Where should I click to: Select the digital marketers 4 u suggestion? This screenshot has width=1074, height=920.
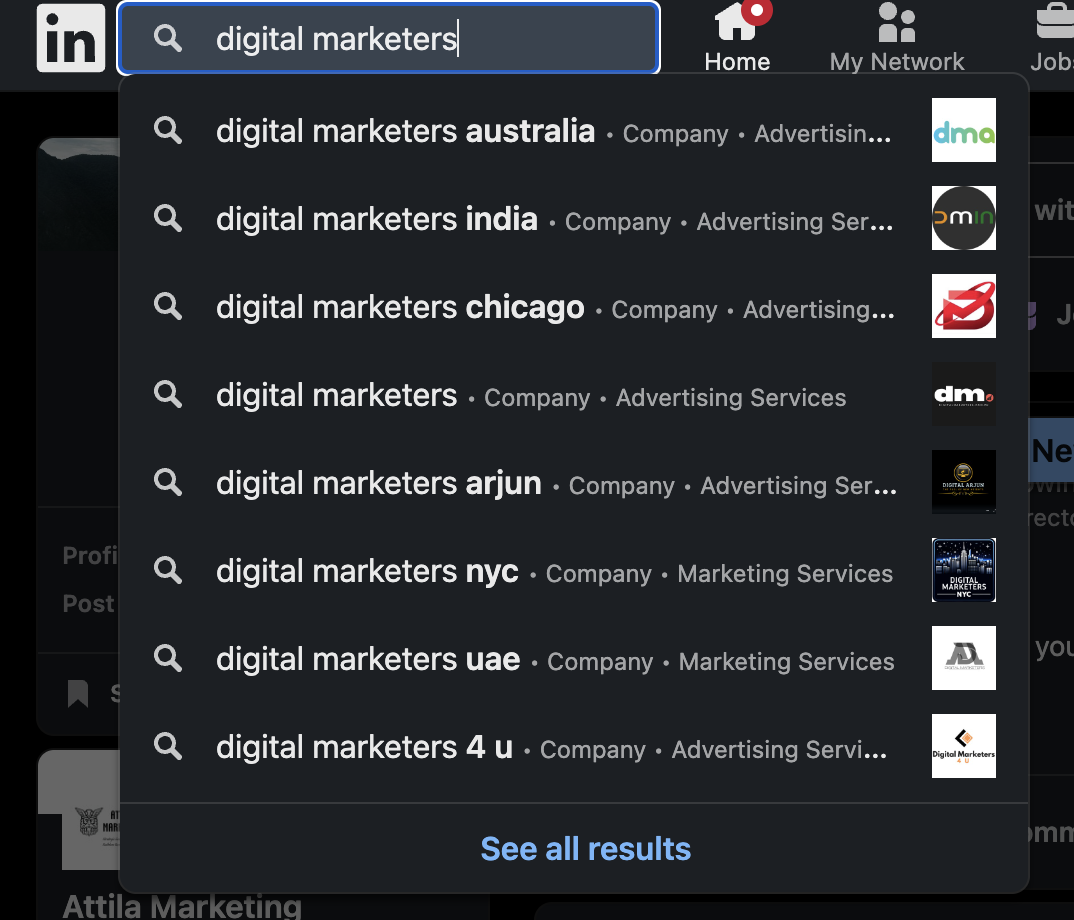(574, 746)
